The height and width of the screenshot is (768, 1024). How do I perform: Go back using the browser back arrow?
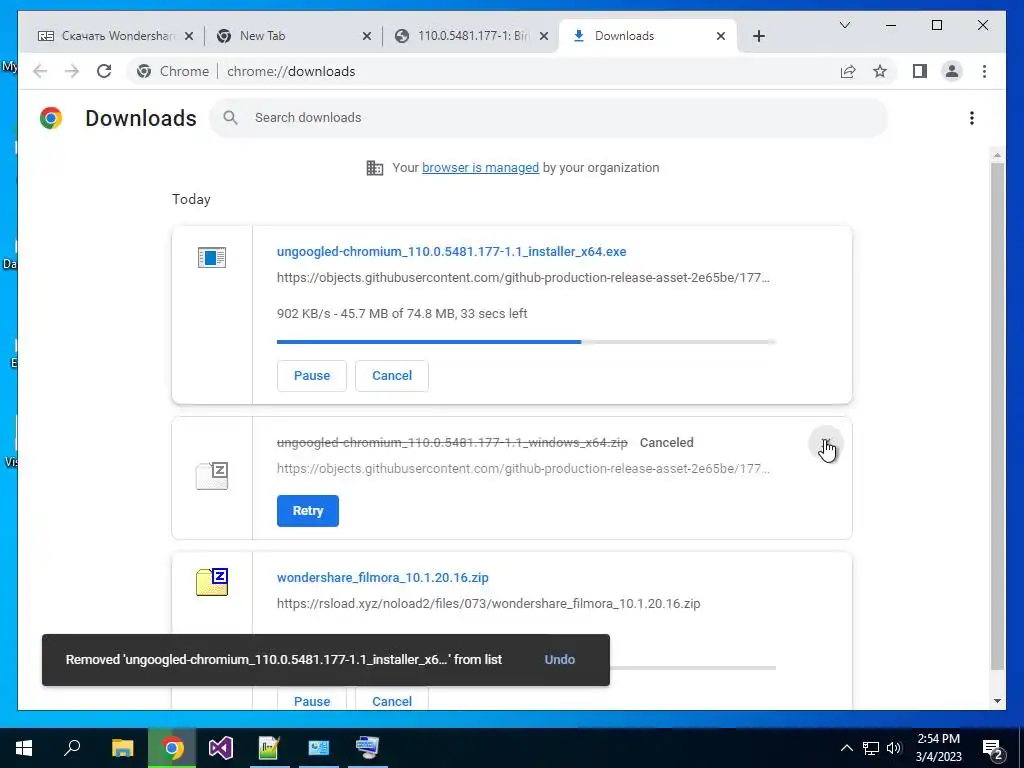click(40, 71)
